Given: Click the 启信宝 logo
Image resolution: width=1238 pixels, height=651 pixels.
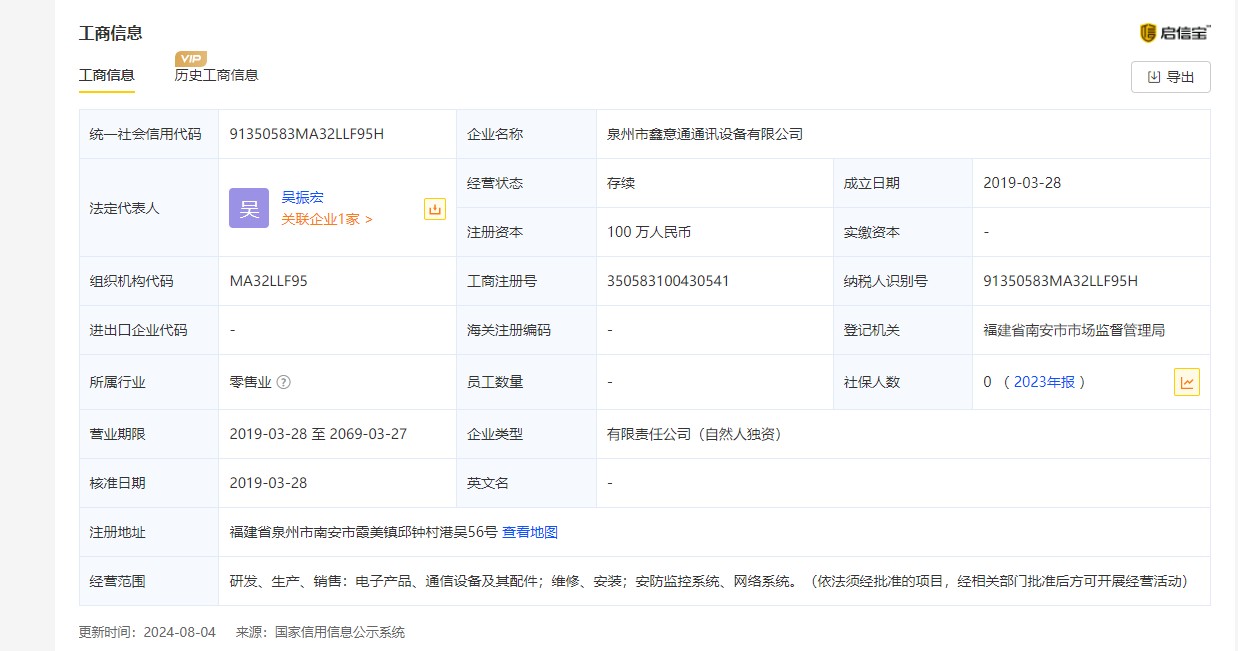Looking at the screenshot, I should pos(1175,33).
